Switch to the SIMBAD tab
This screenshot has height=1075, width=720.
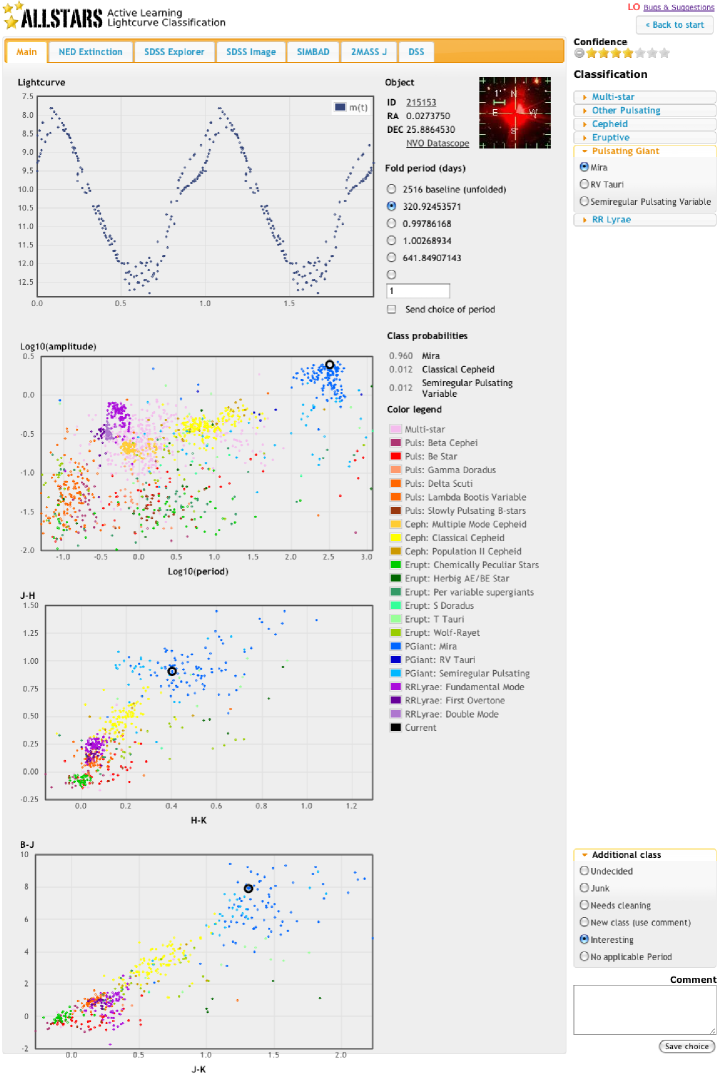click(313, 52)
